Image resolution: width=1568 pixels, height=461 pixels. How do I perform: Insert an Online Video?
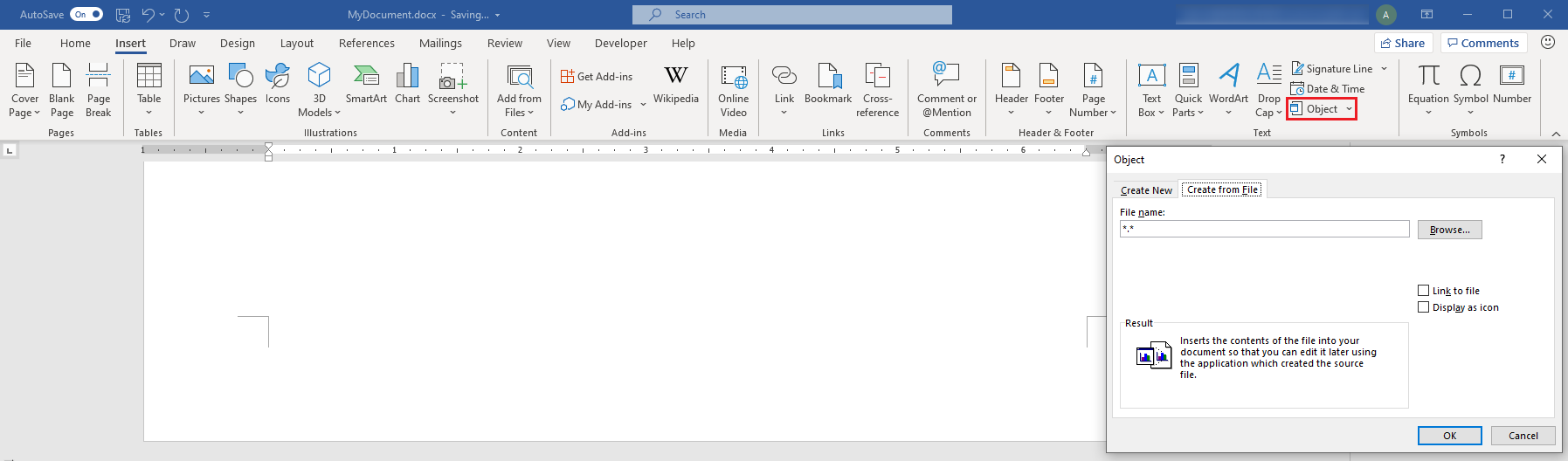[x=734, y=90]
